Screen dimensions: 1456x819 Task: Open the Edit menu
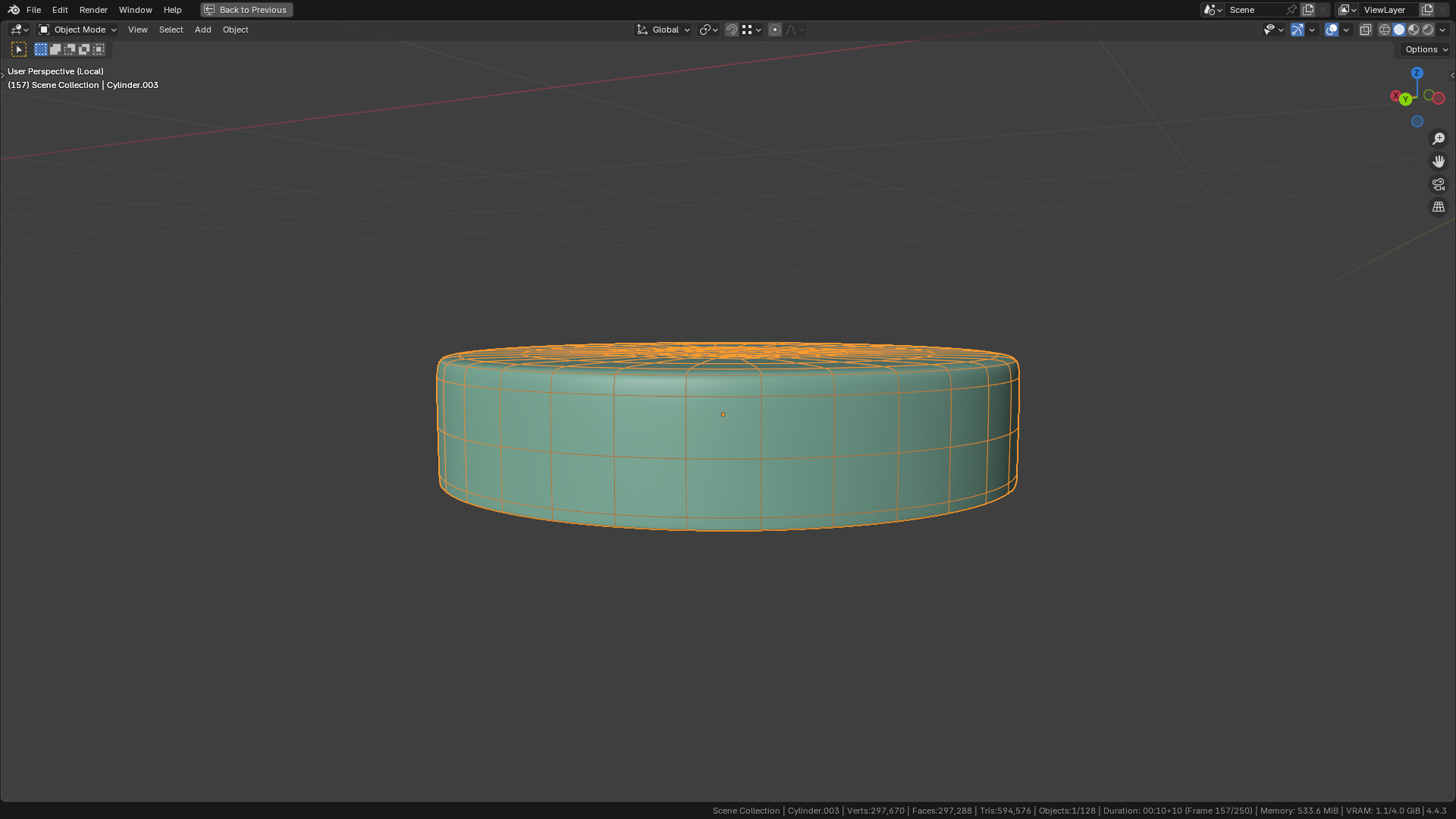click(x=60, y=10)
